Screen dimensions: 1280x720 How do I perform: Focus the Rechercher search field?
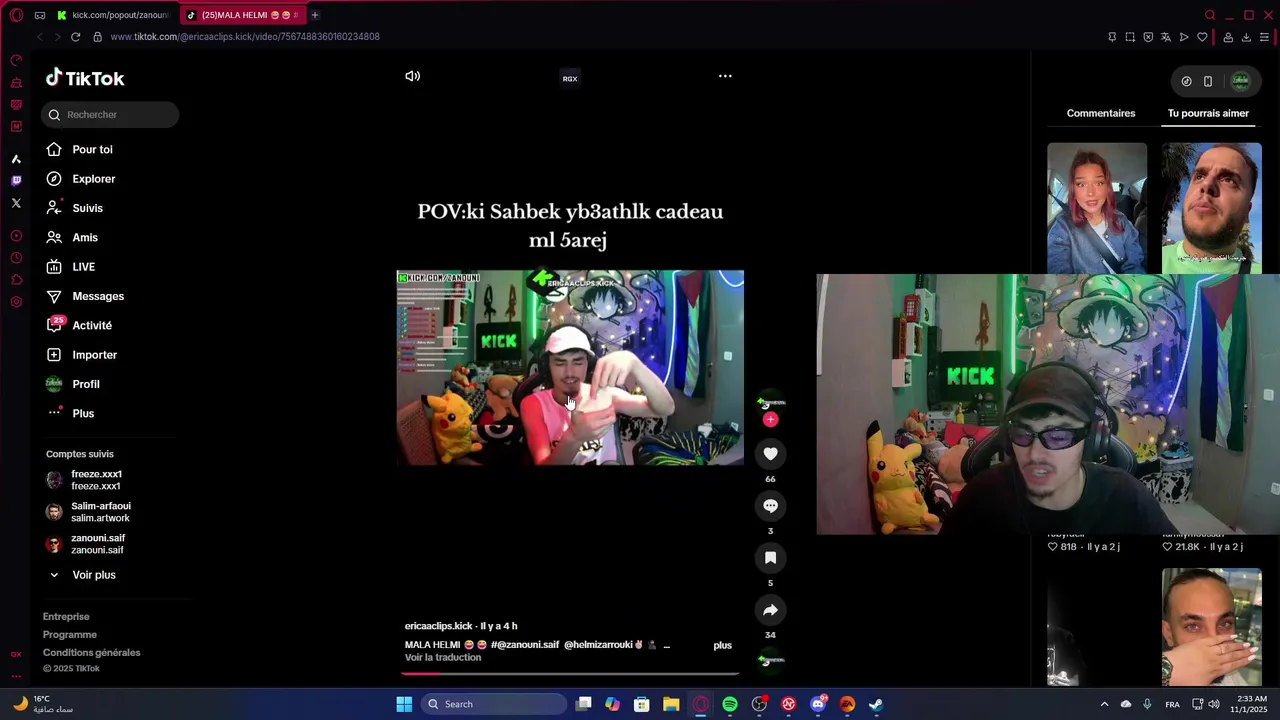tap(110, 115)
